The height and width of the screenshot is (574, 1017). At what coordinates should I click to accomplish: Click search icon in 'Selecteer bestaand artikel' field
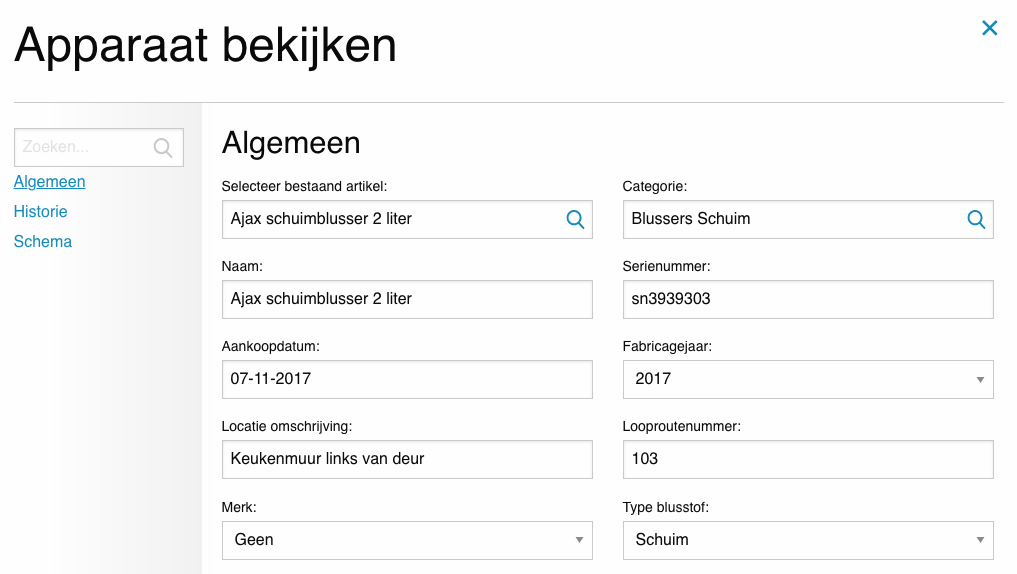click(575, 219)
